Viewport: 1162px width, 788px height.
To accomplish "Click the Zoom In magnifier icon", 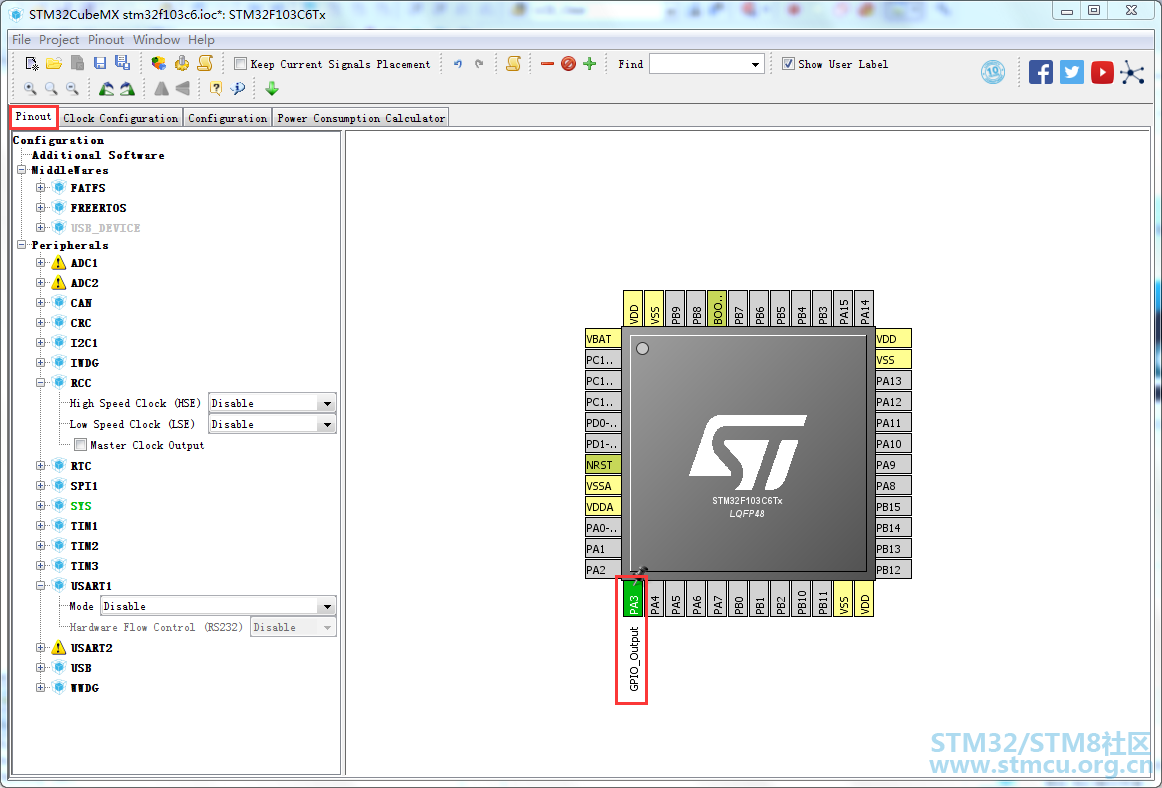I will tap(30, 88).
